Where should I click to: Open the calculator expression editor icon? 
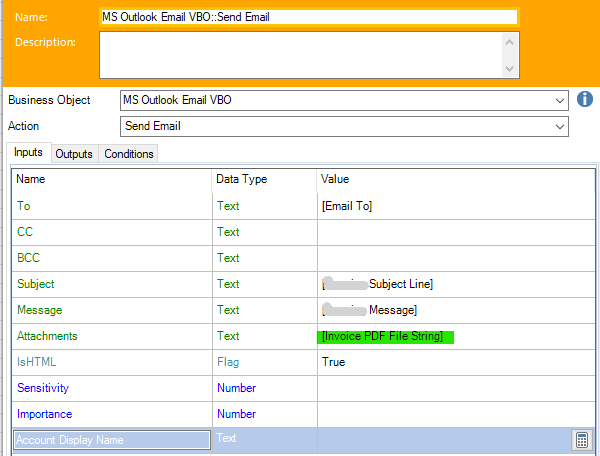(x=581, y=439)
